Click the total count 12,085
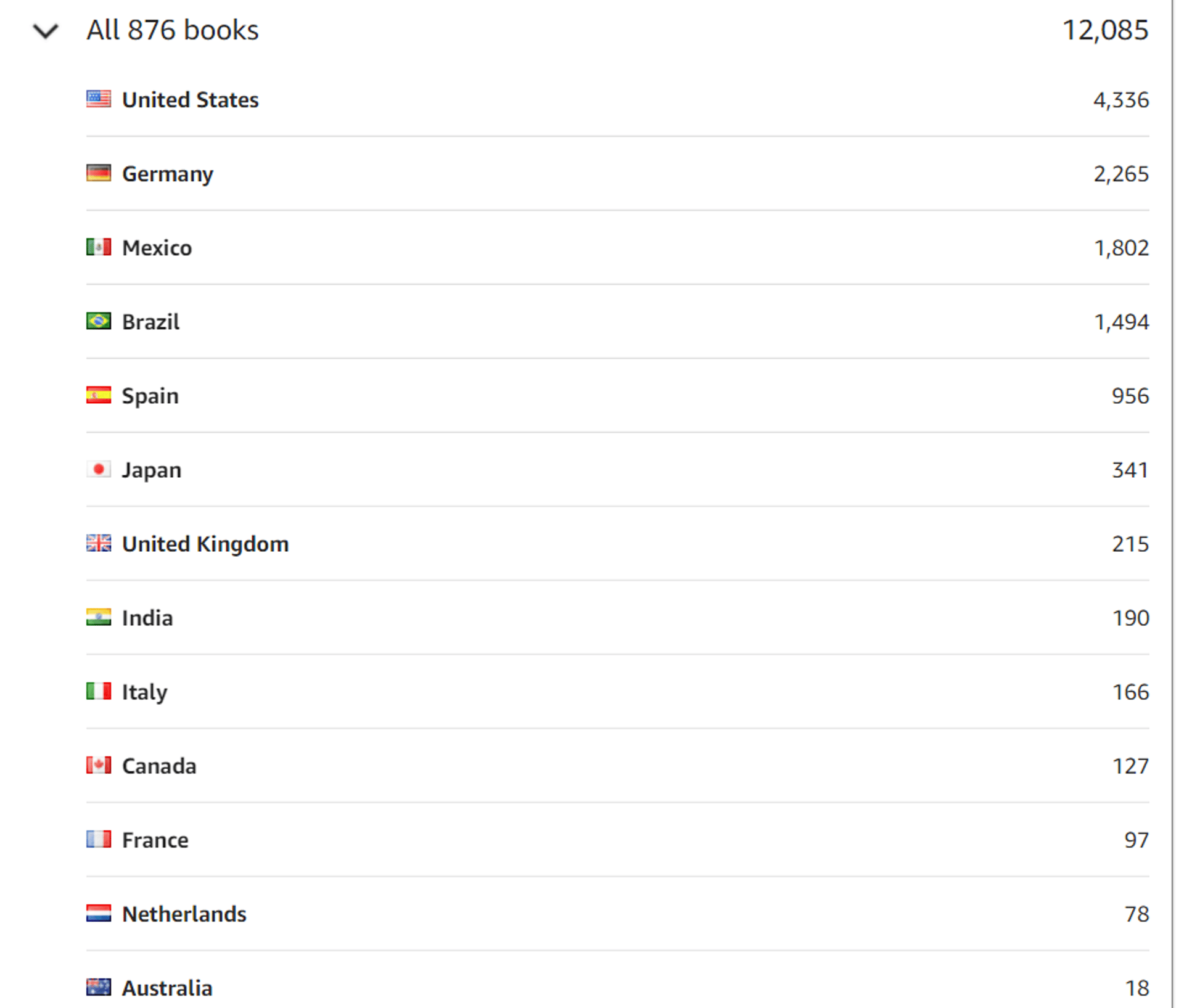The image size is (1184, 1008). click(x=1105, y=30)
